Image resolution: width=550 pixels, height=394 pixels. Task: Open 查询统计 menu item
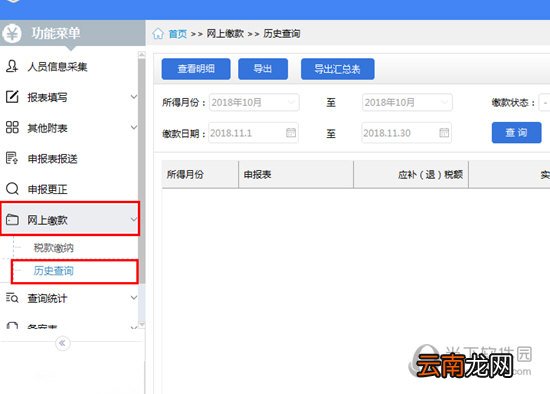coord(69,298)
